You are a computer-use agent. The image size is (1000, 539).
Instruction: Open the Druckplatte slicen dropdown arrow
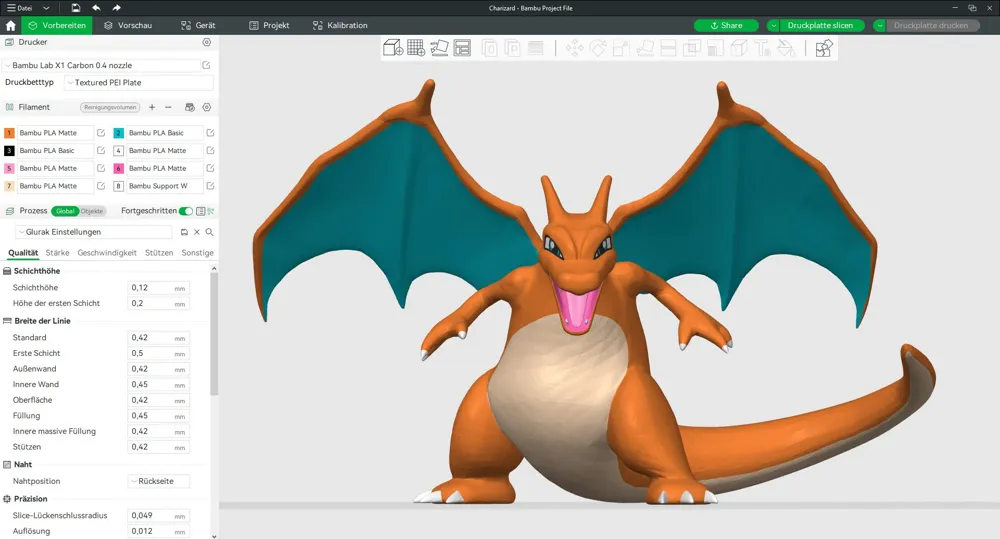pos(774,26)
